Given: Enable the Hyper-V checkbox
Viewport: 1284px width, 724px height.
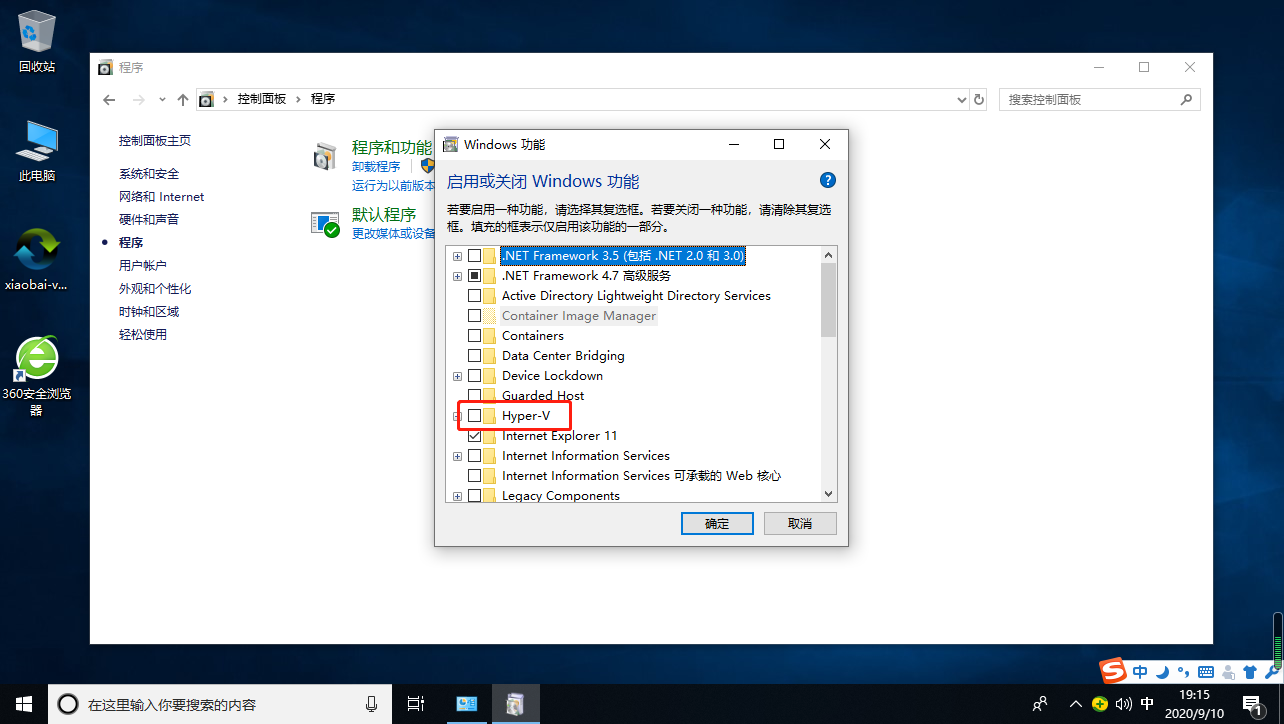Looking at the screenshot, I should coord(474,416).
